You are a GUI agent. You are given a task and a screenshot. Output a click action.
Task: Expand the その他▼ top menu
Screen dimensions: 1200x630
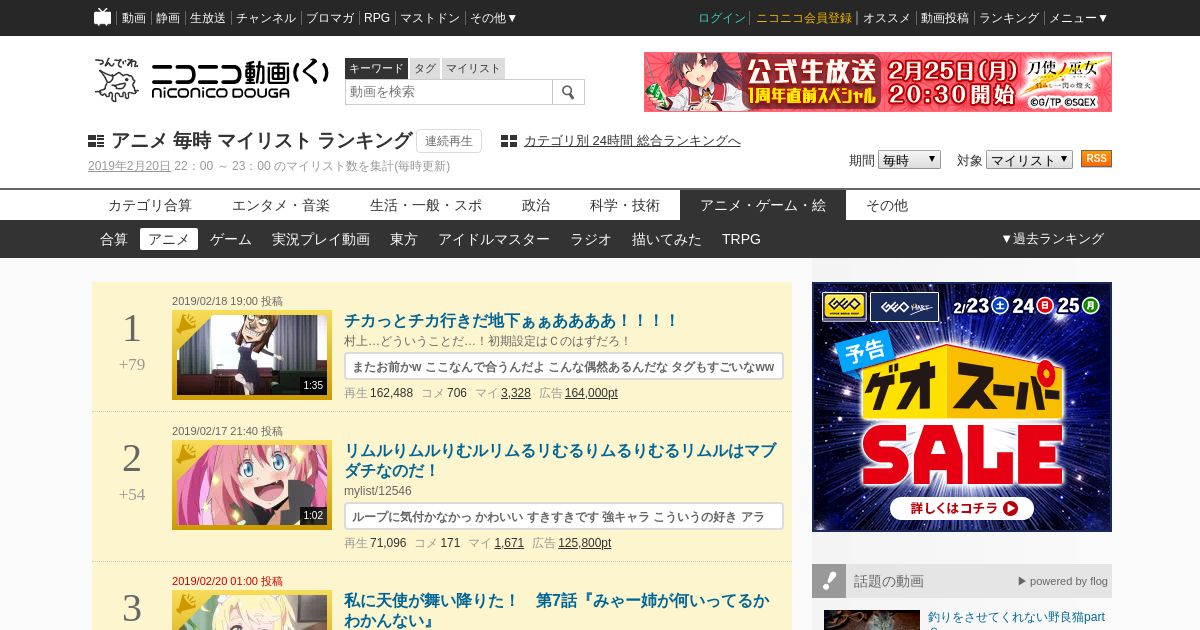(494, 18)
